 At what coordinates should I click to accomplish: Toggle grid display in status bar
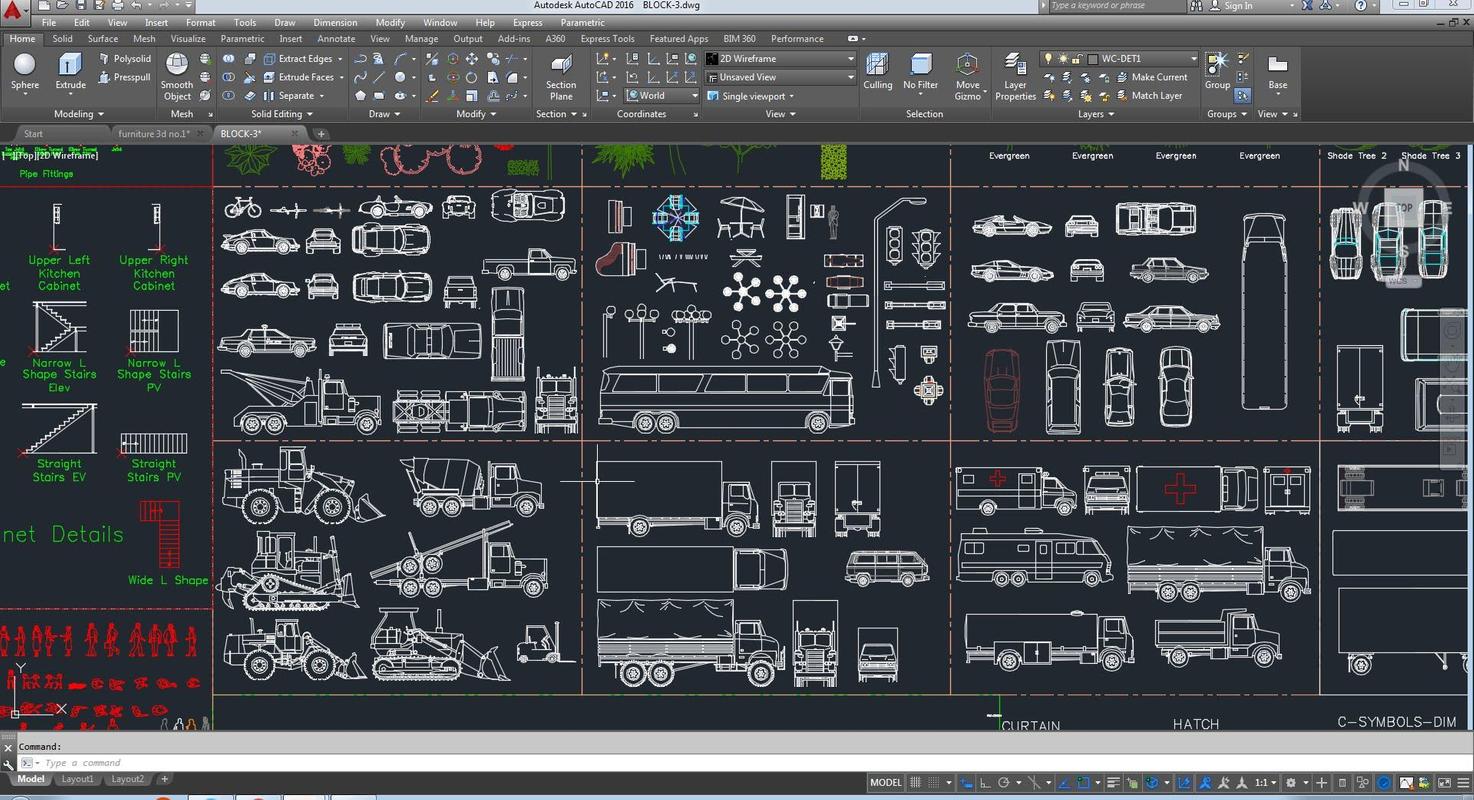pos(914,783)
